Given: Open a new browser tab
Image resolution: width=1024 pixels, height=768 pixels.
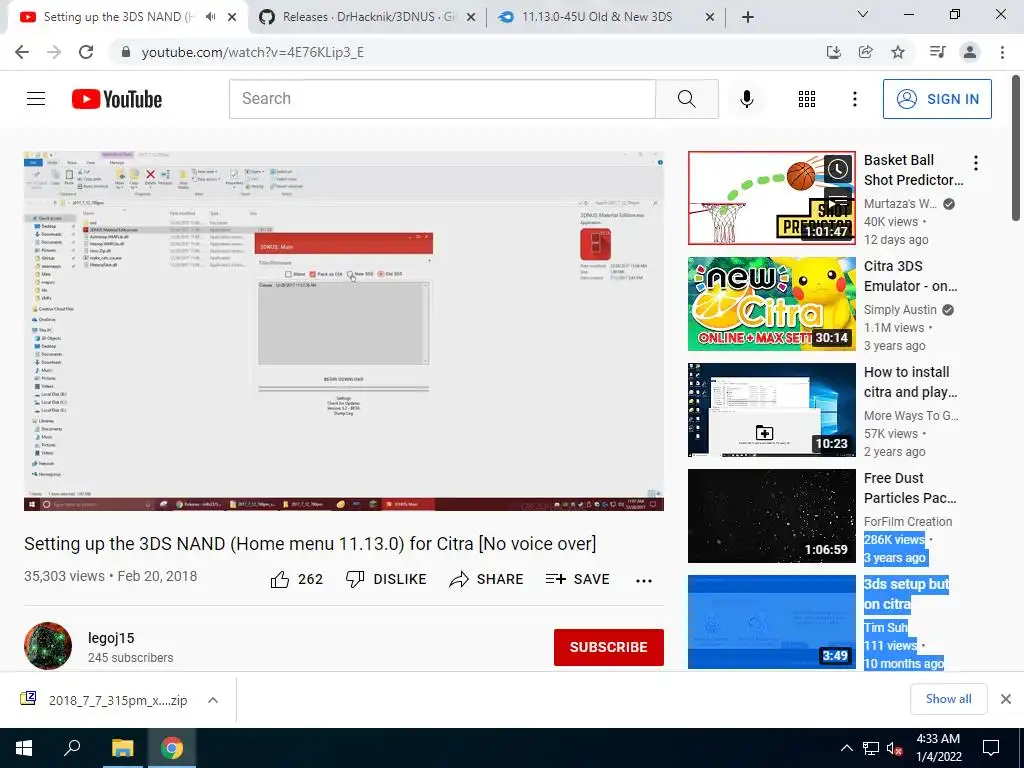Looking at the screenshot, I should [x=748, y=17].
